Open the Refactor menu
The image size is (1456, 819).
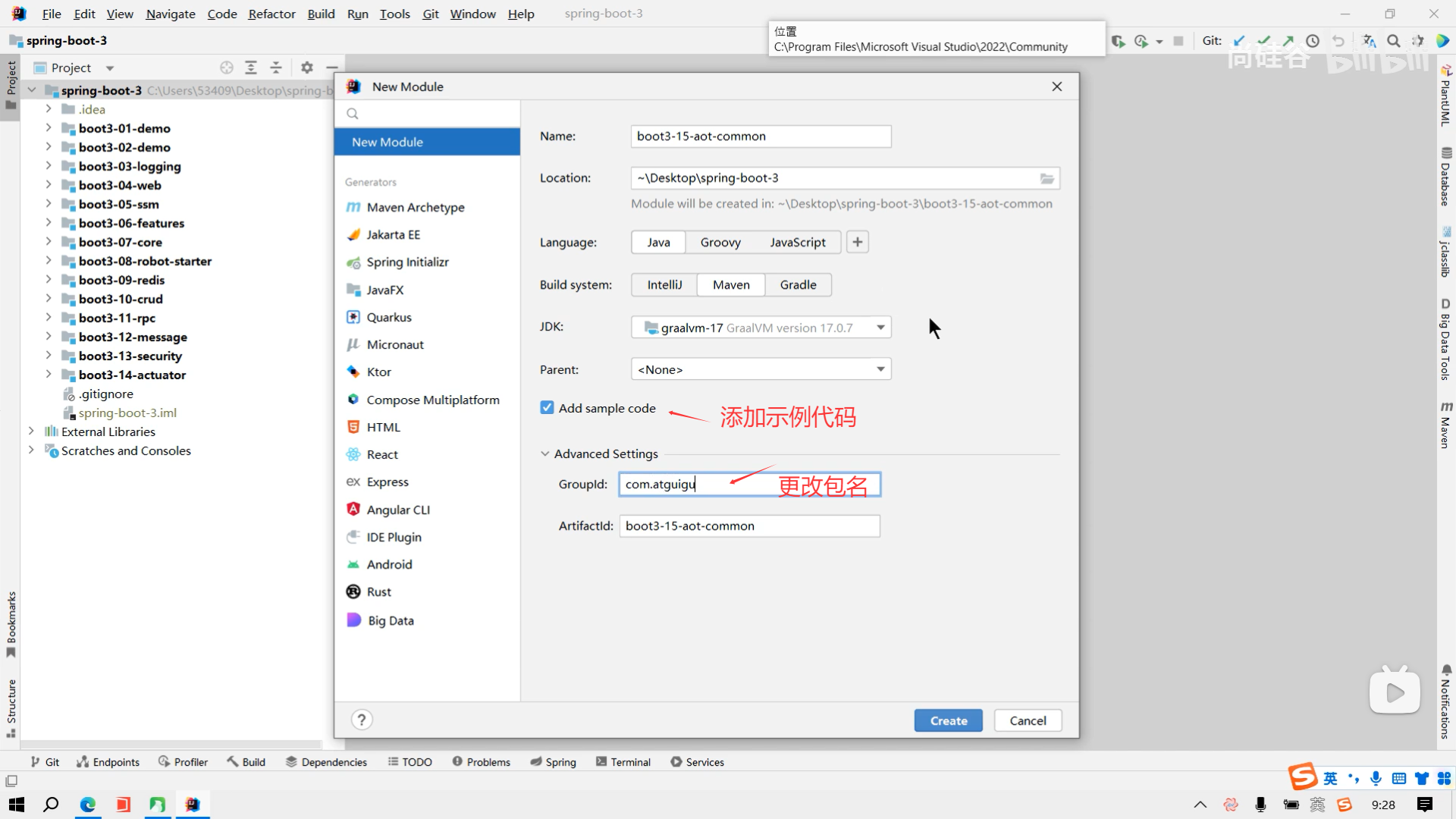tap(271, 14)
